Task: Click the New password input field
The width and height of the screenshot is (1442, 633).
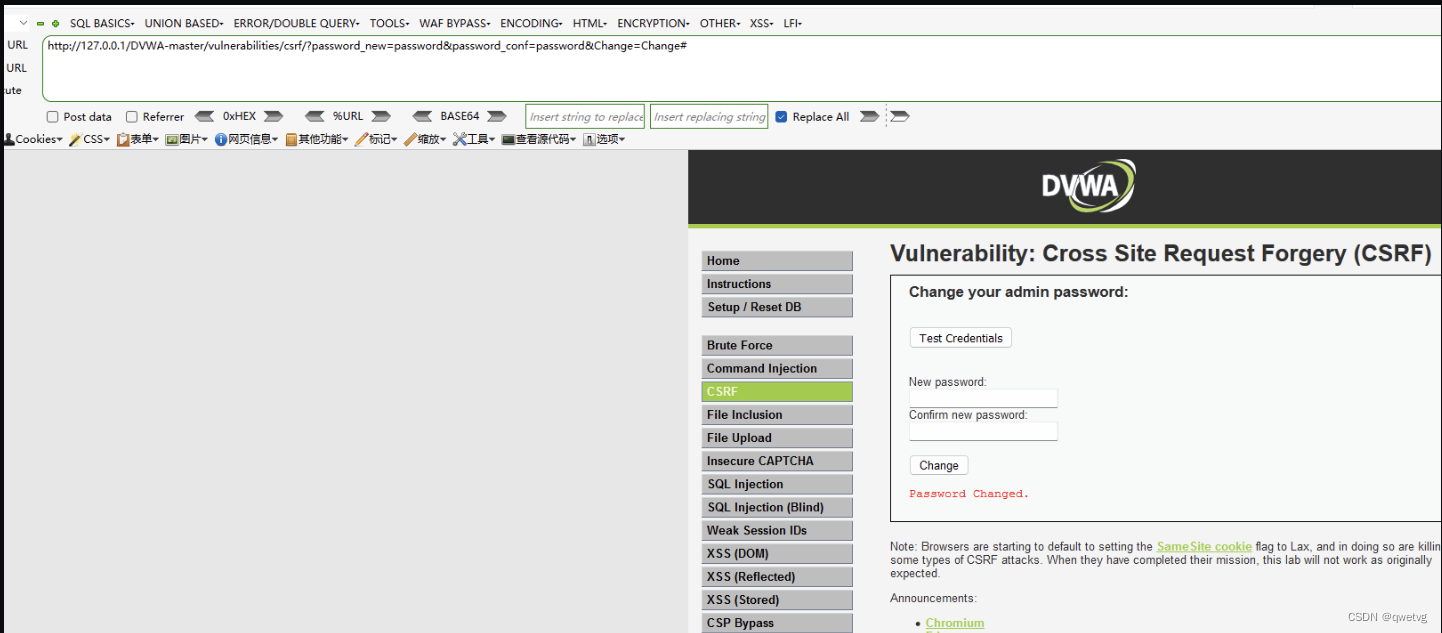Action: 983,398
